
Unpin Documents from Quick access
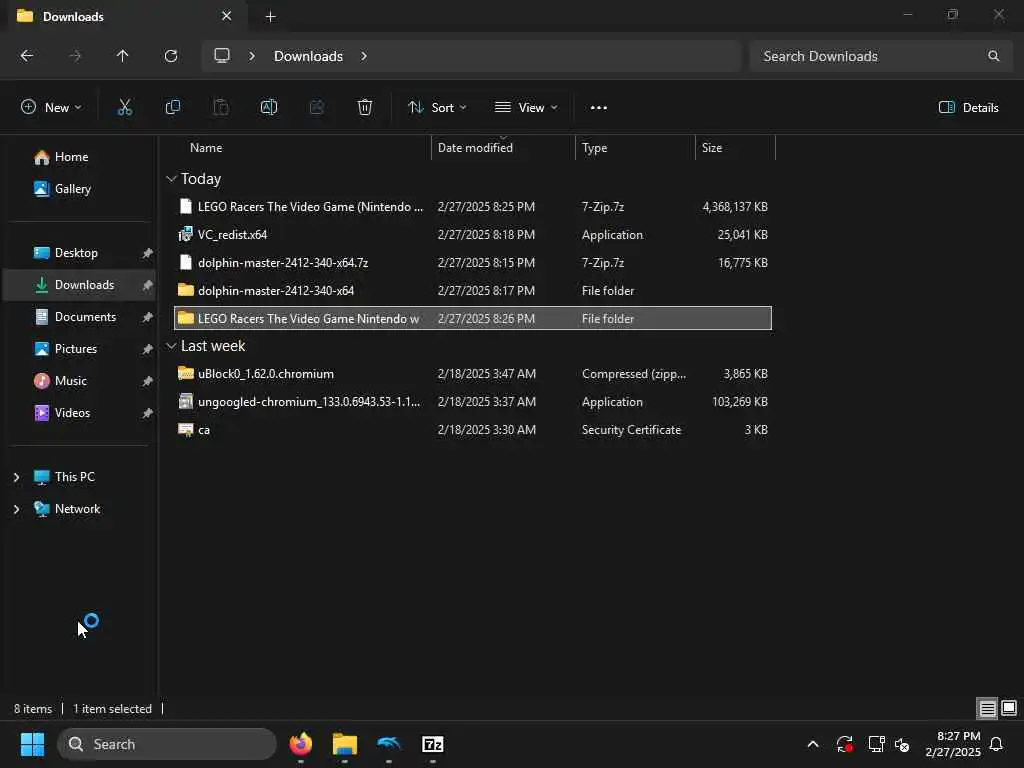tap(148, 317)
